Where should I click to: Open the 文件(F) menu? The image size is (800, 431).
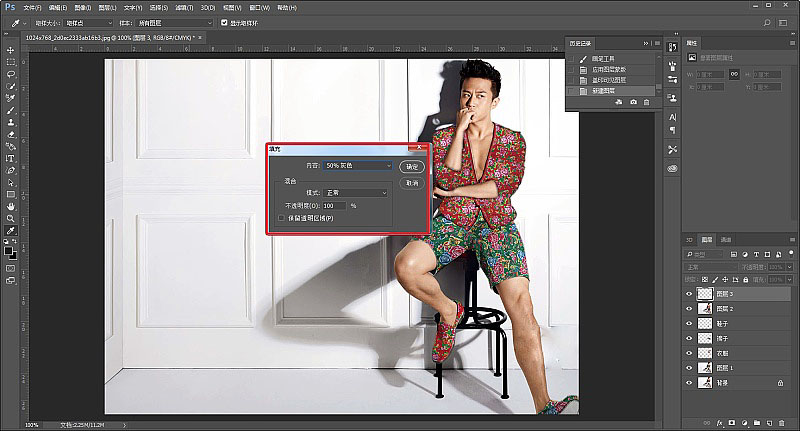pos(32,8)
